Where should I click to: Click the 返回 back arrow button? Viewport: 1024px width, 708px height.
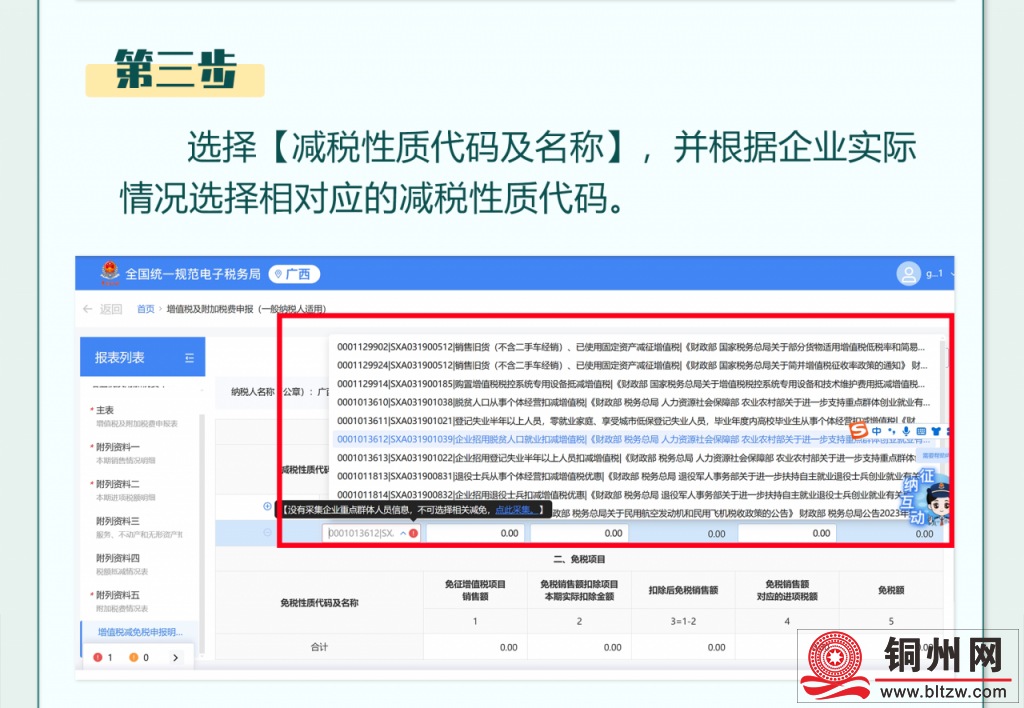pos(103,309)
